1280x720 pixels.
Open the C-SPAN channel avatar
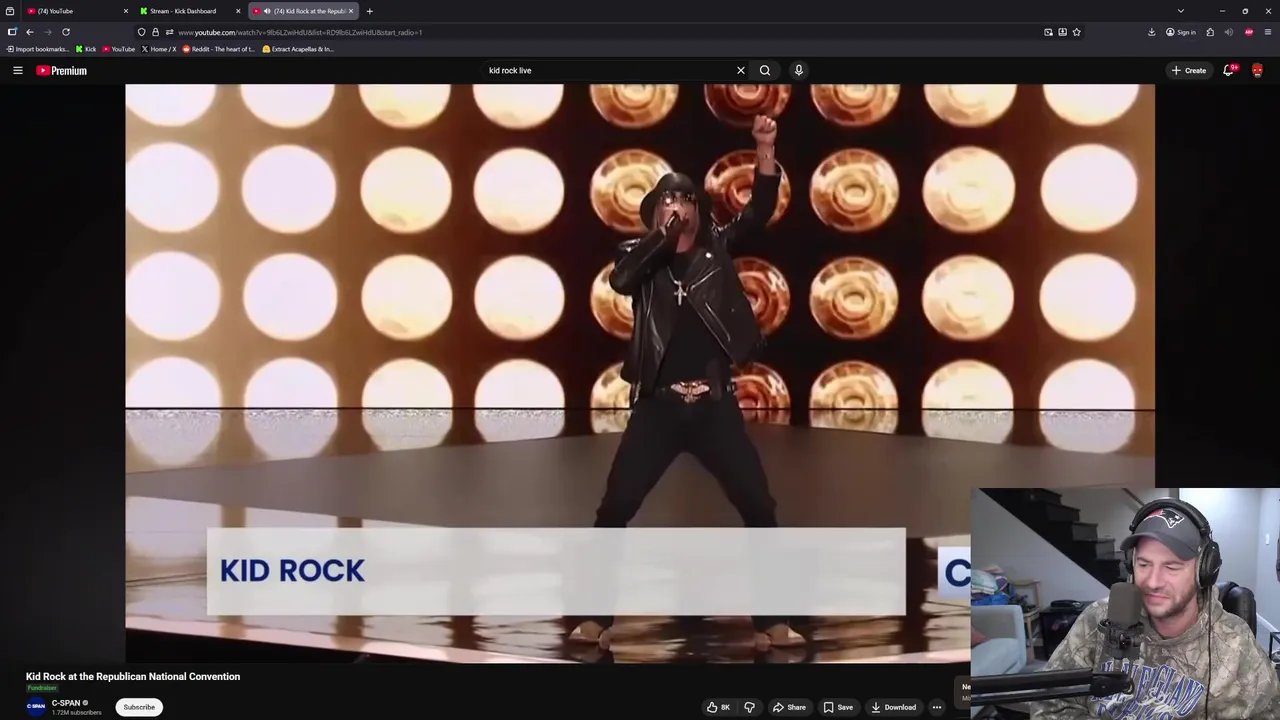[x=36, y=707]
